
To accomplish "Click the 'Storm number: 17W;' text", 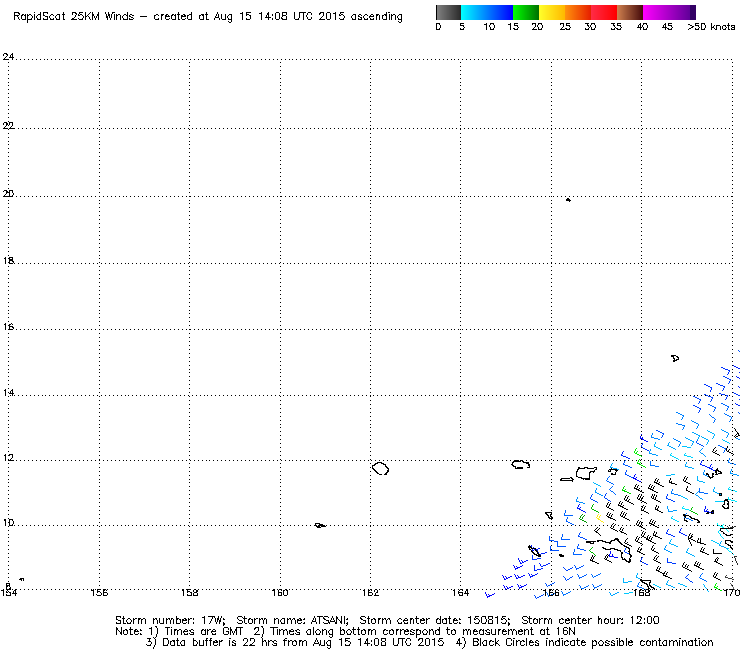I will click(x=170, y=620).
